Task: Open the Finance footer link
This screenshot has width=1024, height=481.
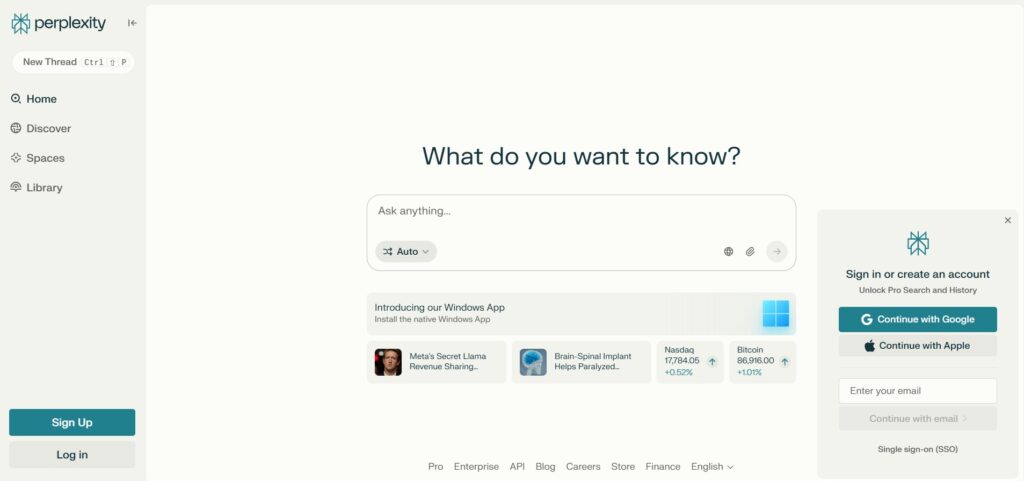Action: point(663,467)
